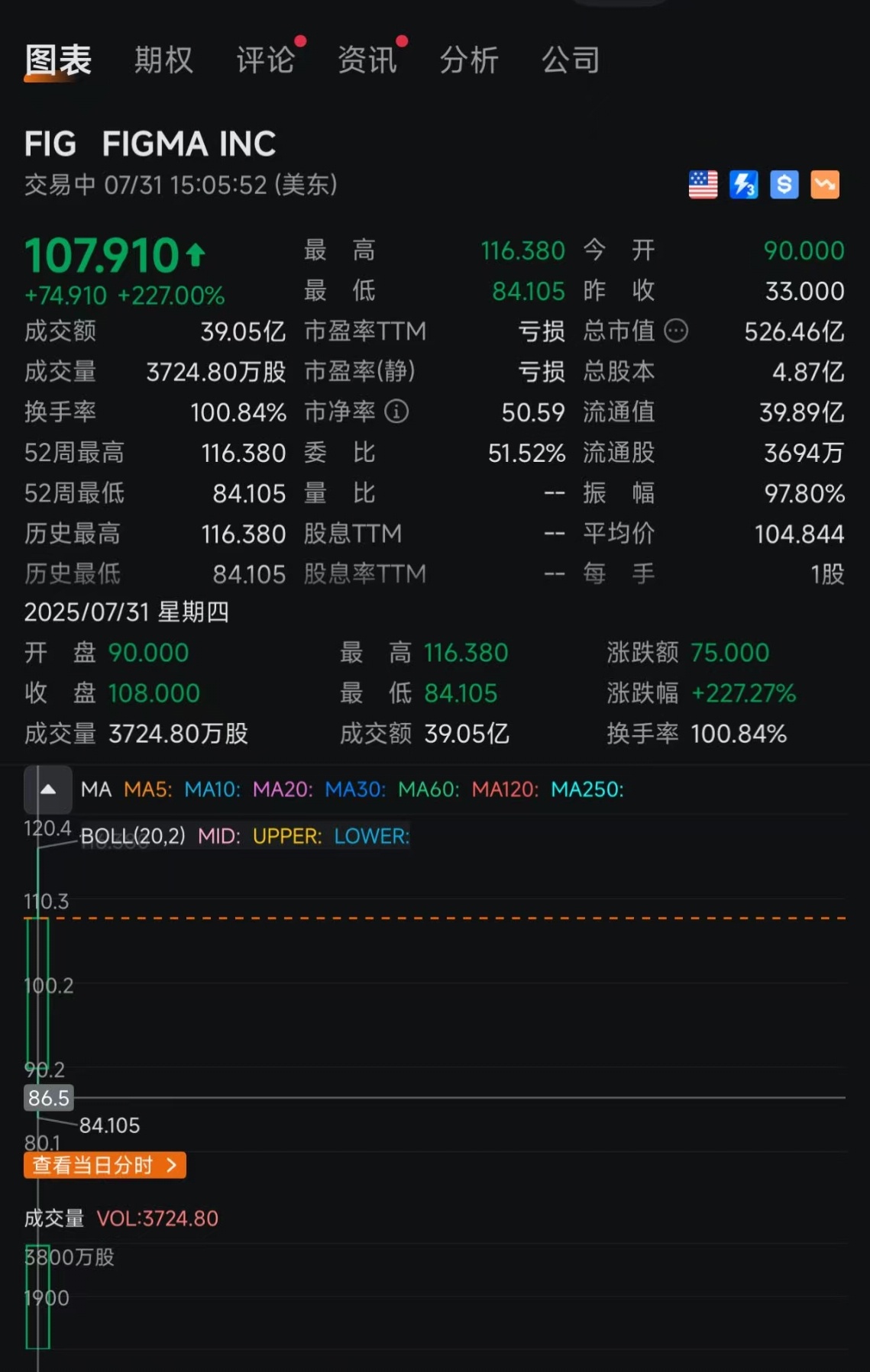Tap the +74.910 +227.00% change line
The image size is (870, 1372).
[x=125, y=295]
